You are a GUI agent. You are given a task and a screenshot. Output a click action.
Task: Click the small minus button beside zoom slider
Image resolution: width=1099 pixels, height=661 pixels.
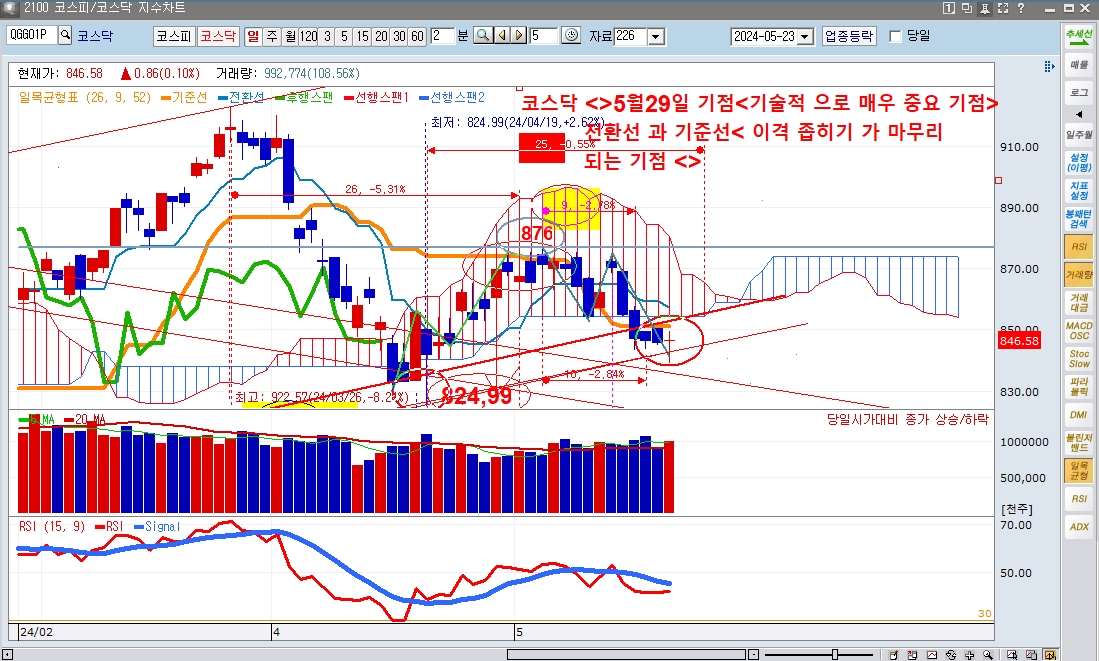753,655
